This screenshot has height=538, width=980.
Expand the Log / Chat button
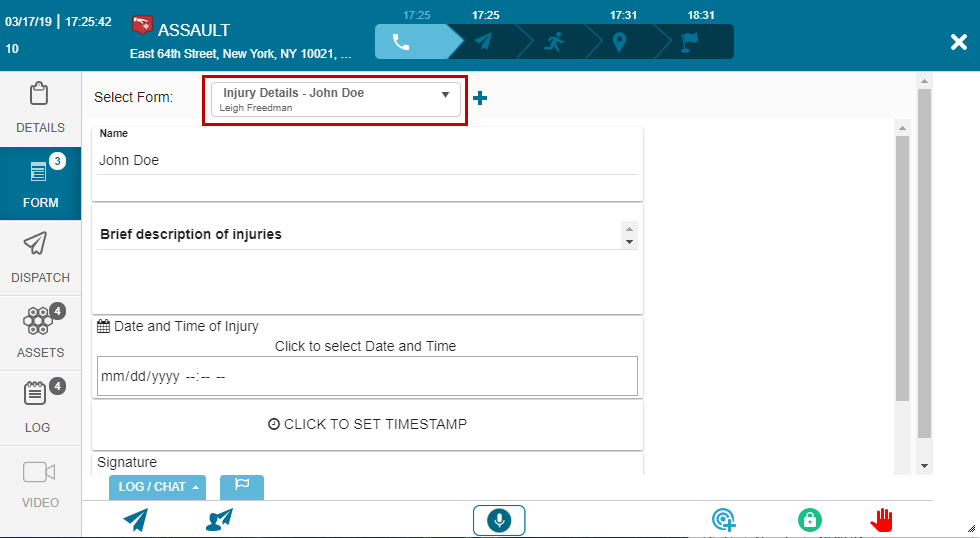[x=158, y=487]
